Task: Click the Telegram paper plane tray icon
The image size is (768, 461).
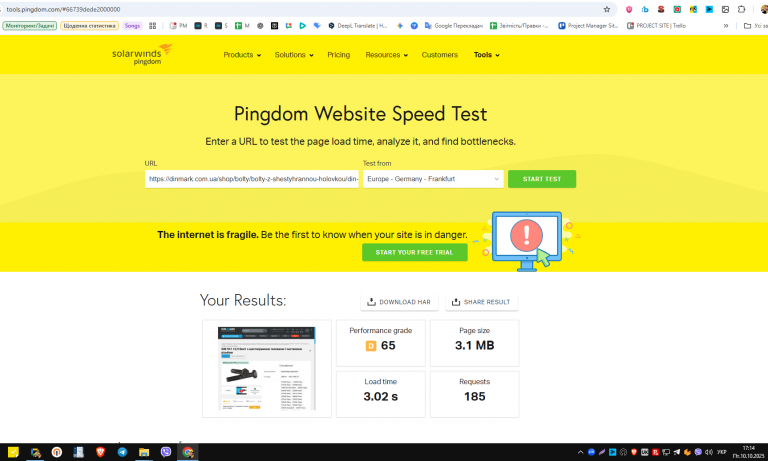Action: point(677,452)
